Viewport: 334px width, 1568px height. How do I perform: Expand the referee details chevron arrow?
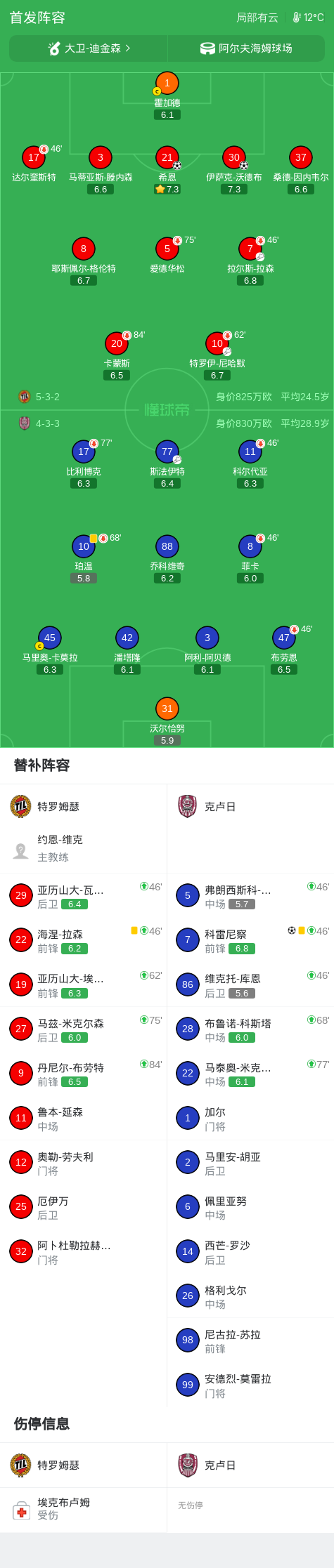[128, 48]
